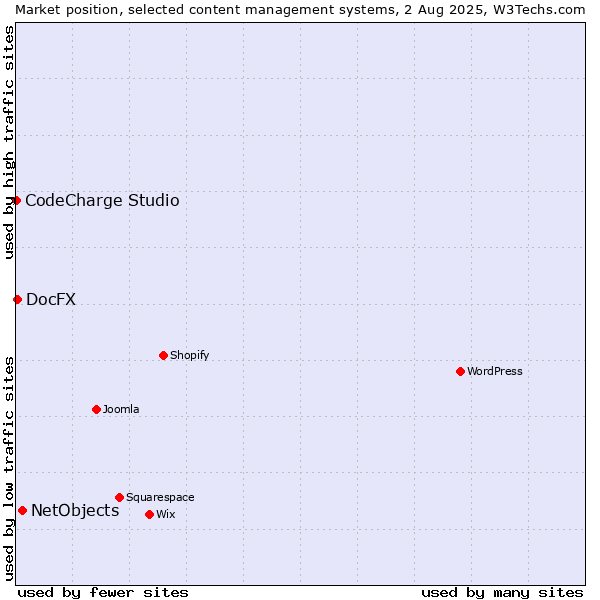Click the DocFX red data point
This screenshot has width=600, height=600.
[17, 300]
